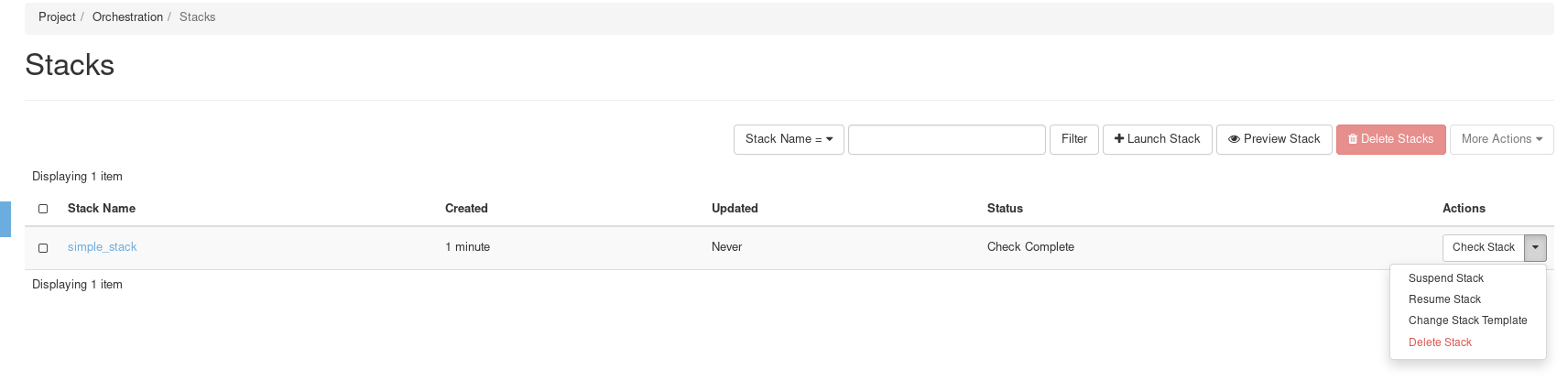This screenshot has width=1568, height=380.
Task: Click the eye icon on Preview Stack
Action: (x=1234, y=139)
